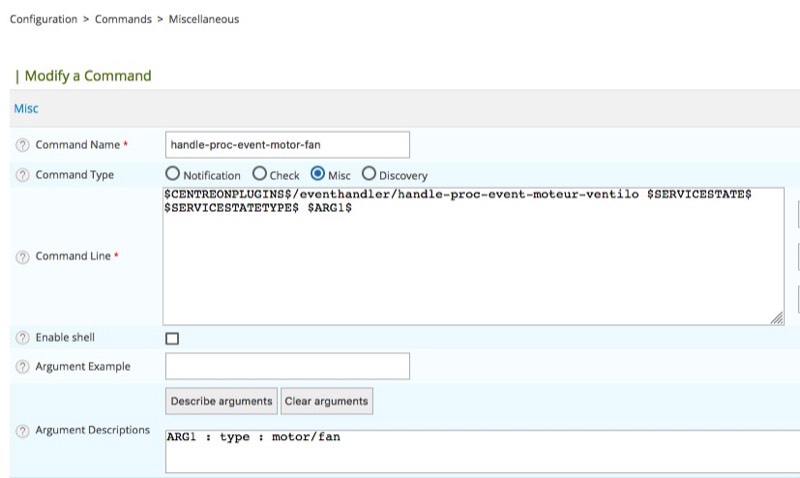This screenshot has height=478, width=800.
Task: Click help icon beside Argument Example
Action: tap(22, 367)
